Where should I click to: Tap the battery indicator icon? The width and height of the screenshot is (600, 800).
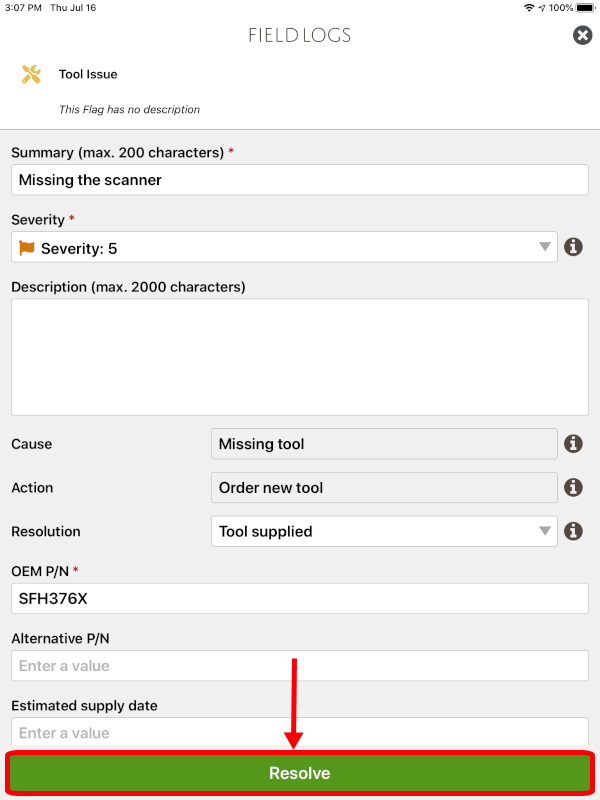[x=585, y=8]
